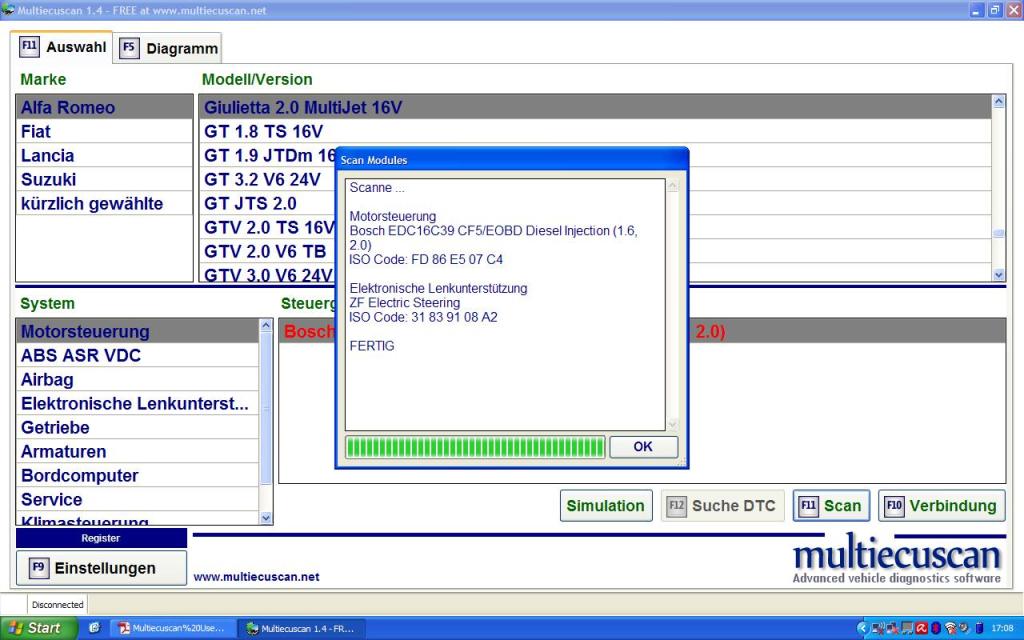Click the wireless network tray icon
The image size is (1024, 640).
coord(950,628)
